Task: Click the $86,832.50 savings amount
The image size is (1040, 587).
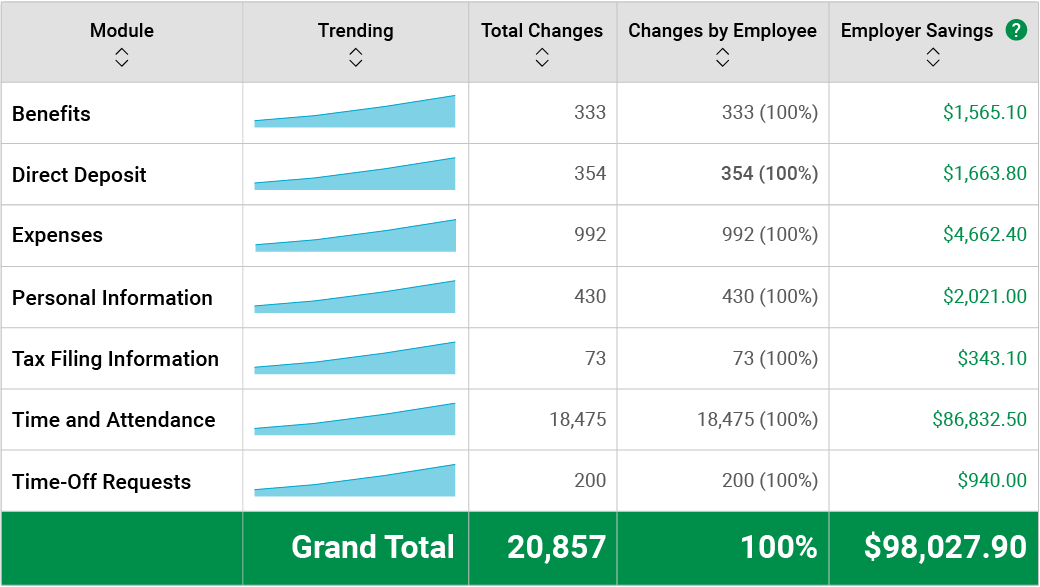Action: coord(979,420)
